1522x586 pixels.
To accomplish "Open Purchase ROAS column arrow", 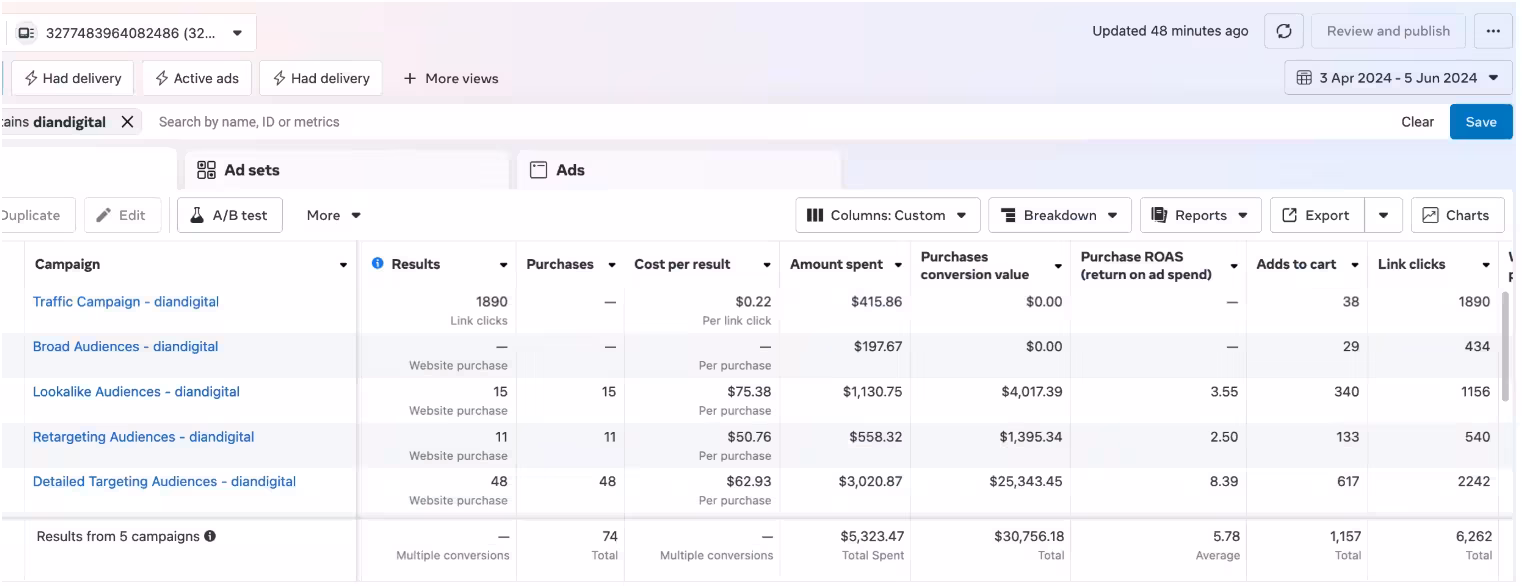I will (x=1234, y=266).
